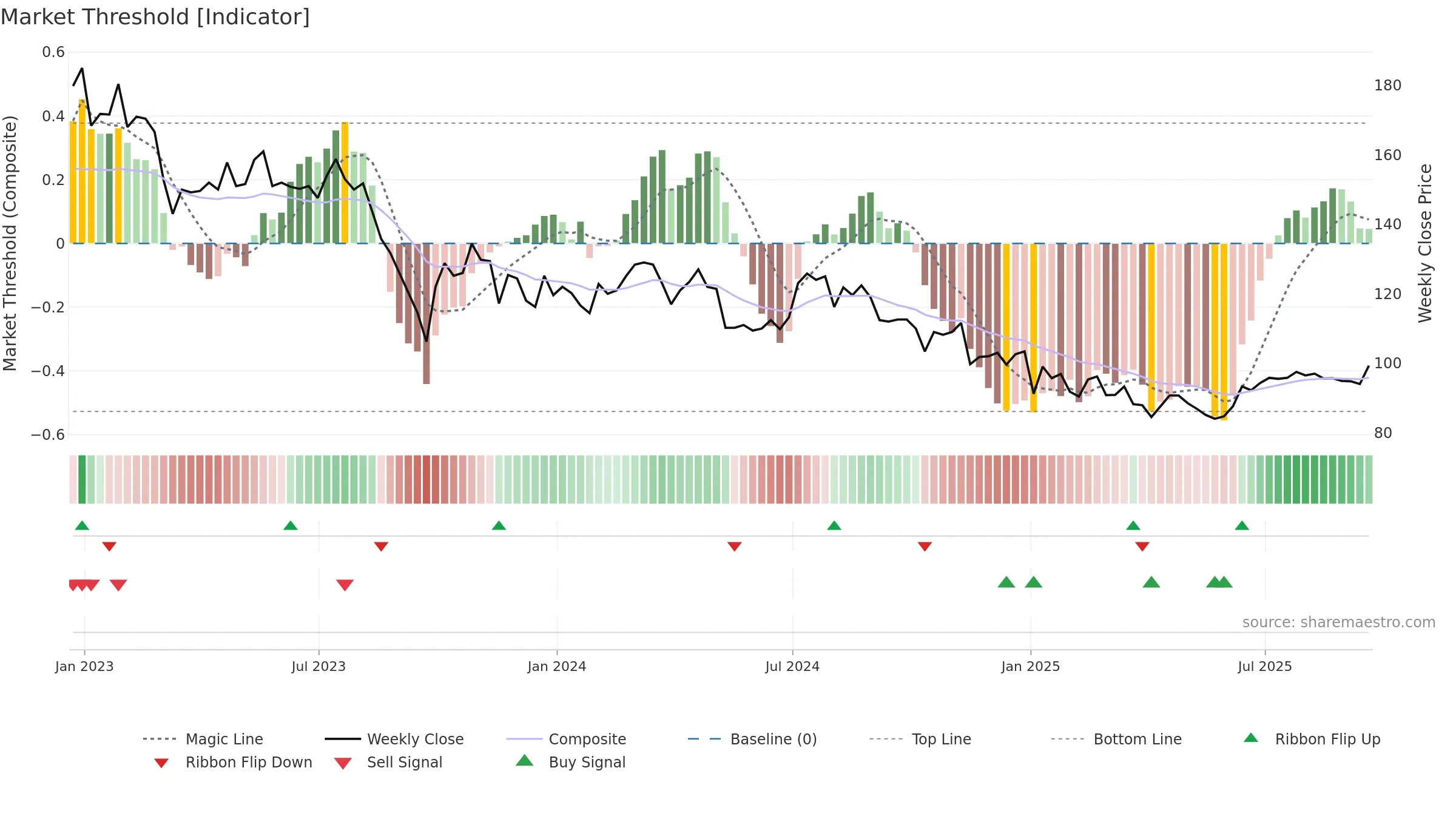Click the ribbon flip down marker near May 2024
The image size is (1456, 819).
(x=735, y=547)
